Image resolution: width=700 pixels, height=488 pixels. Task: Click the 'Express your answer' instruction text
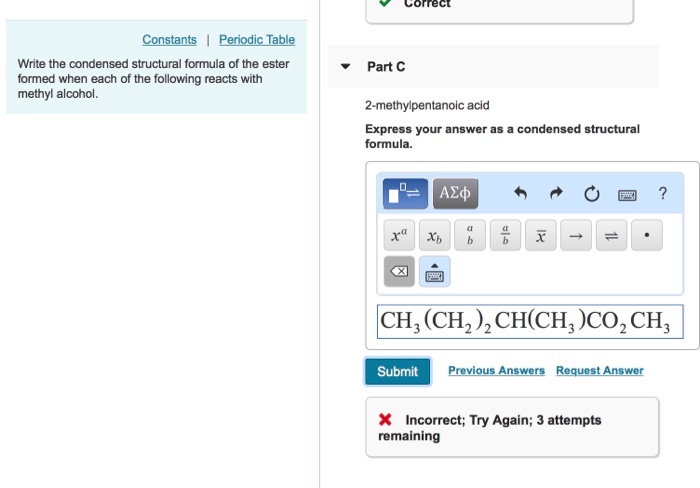502,136
